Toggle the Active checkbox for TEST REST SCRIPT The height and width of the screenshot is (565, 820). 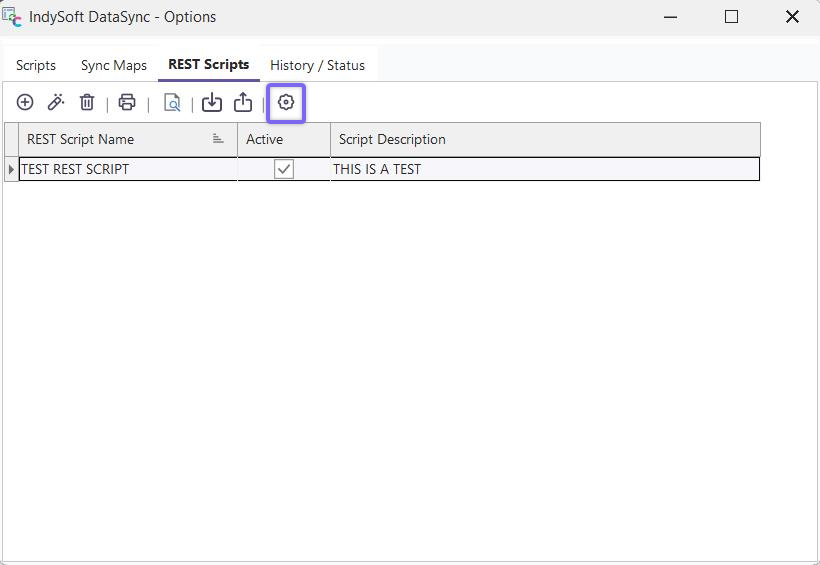click(284, 169)
